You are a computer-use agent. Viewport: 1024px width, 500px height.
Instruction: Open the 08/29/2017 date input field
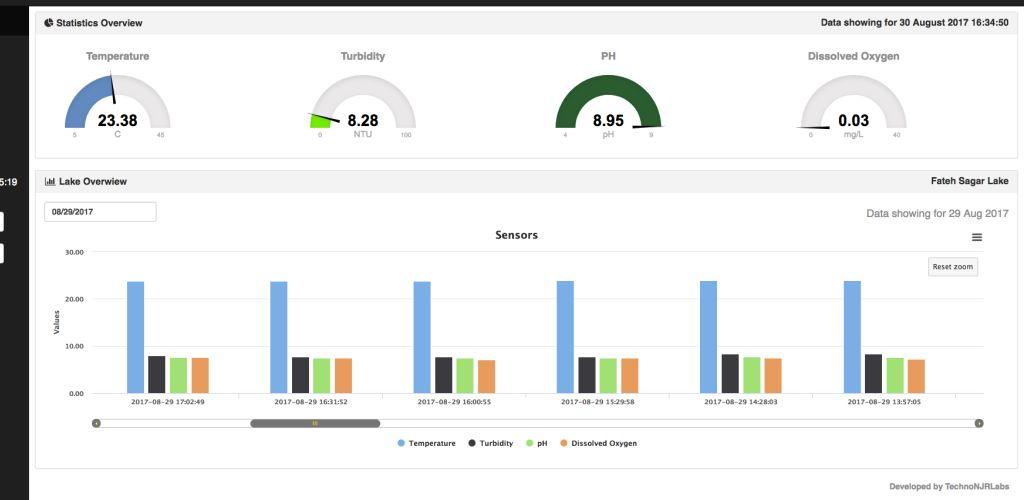coord(100,212)
